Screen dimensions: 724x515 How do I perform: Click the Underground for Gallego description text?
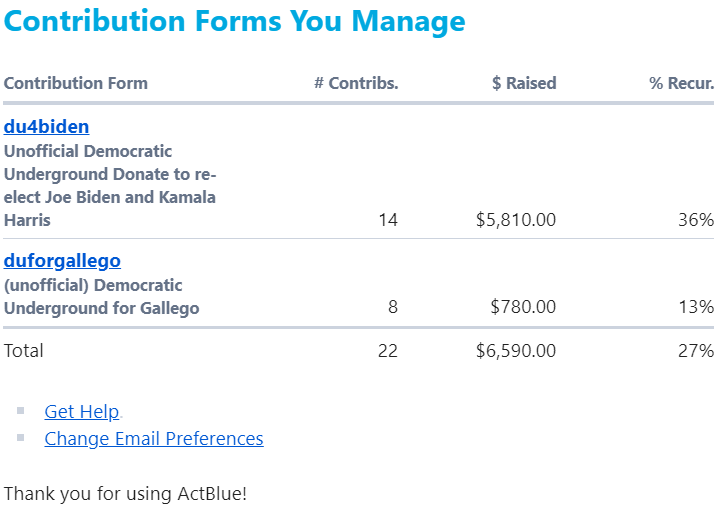pyautogui.click(x=102, y=308)
